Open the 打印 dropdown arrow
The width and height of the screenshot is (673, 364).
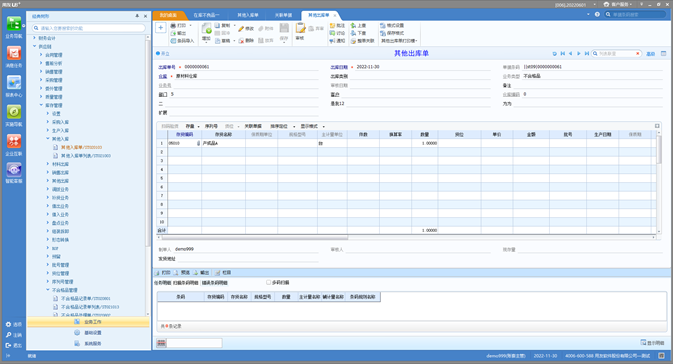coord(191,25)
